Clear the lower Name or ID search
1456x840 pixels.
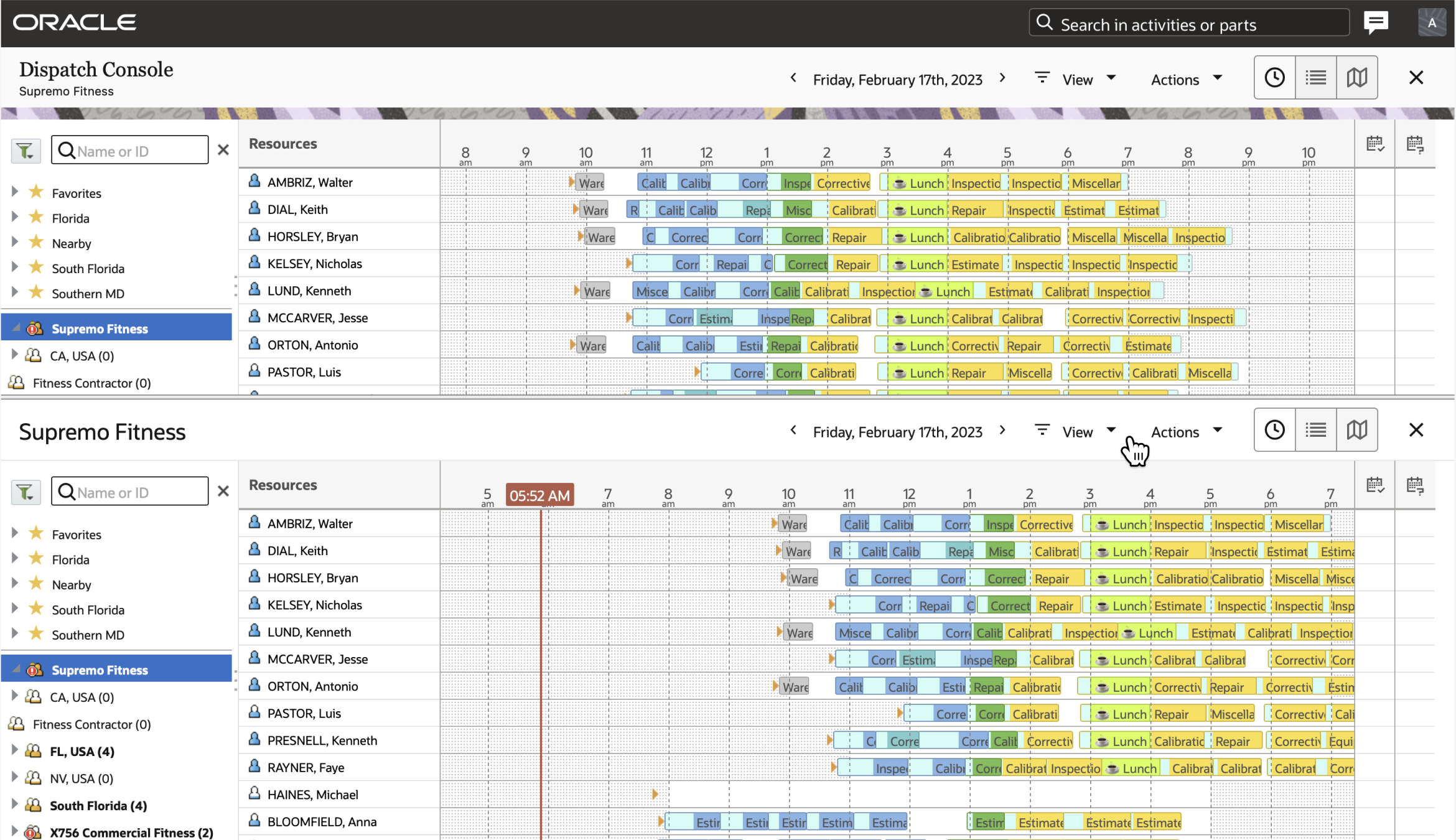223,491
